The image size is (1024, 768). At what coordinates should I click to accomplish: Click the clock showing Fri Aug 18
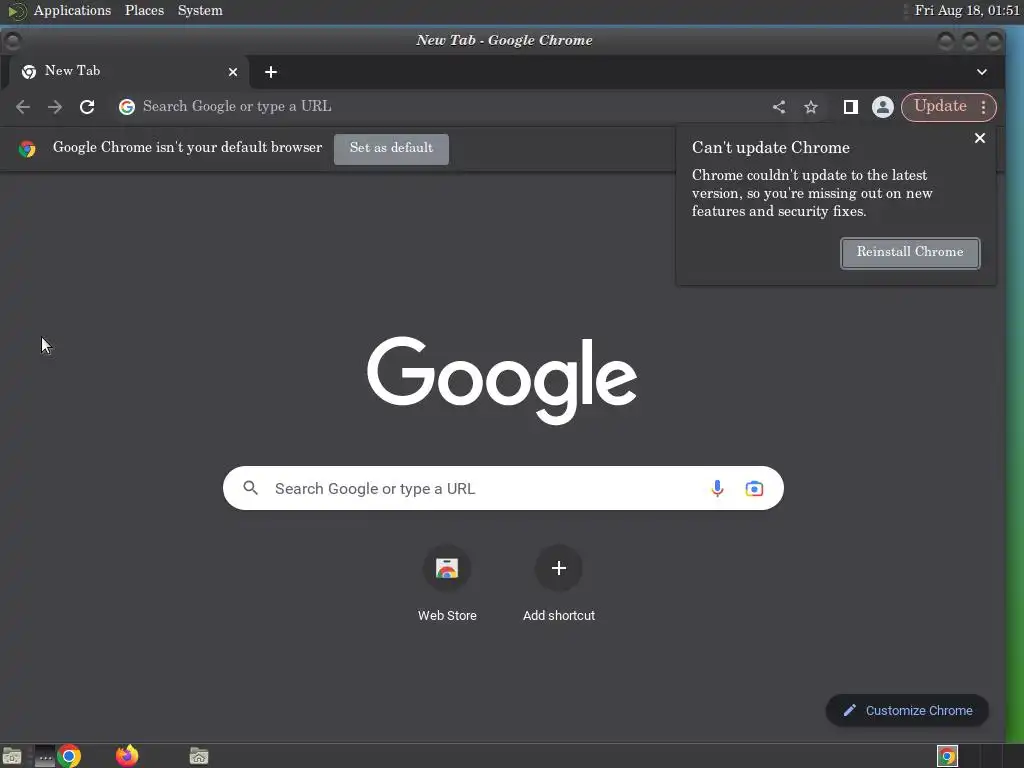point(967,10)
